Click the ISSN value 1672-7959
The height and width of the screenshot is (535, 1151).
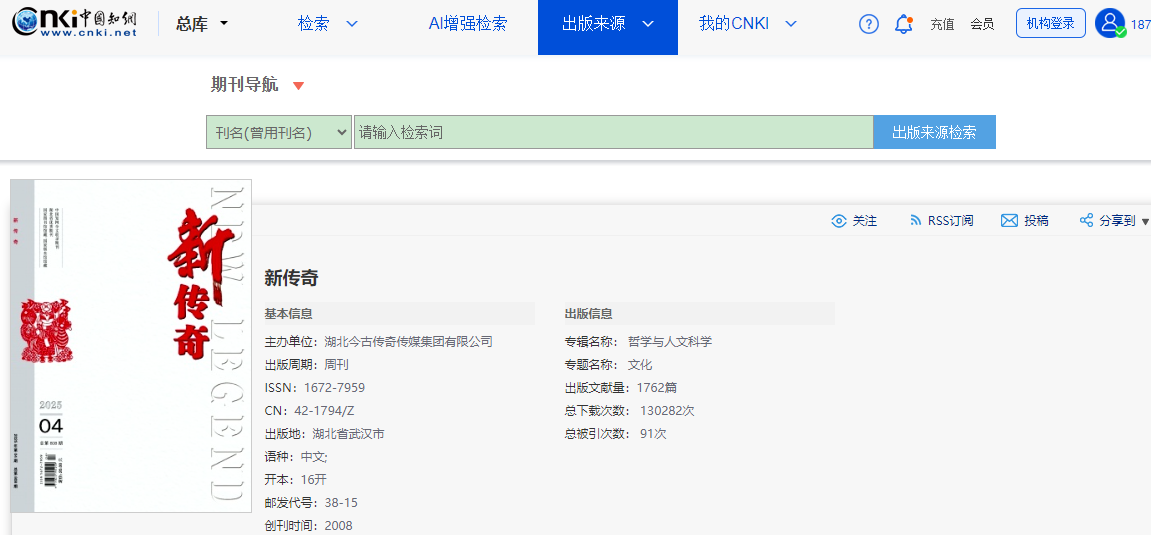pos(334,387)
